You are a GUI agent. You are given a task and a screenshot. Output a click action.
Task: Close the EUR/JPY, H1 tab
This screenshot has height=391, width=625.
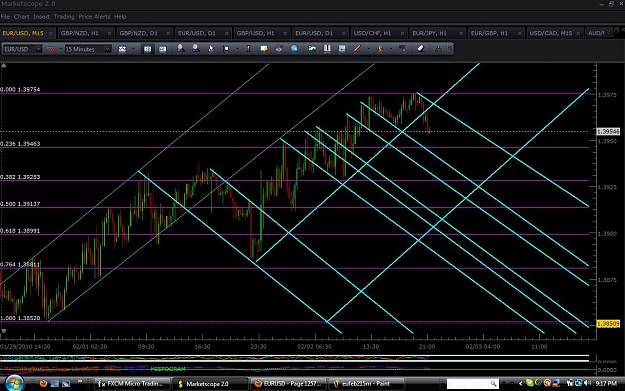click(x=461, y=33)
